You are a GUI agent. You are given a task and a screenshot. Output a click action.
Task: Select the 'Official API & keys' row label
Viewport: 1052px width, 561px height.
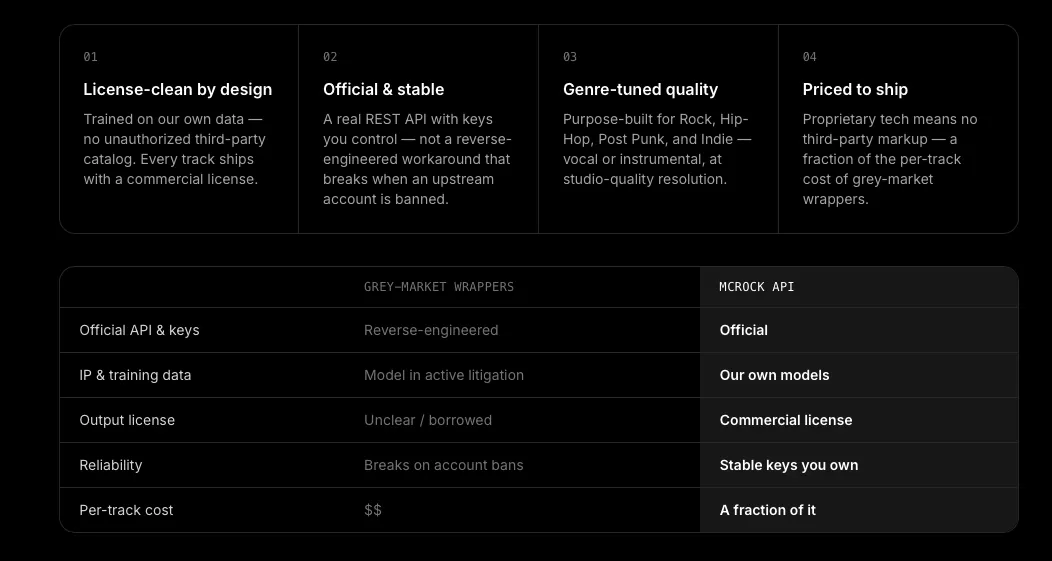(x=140, y=330)
